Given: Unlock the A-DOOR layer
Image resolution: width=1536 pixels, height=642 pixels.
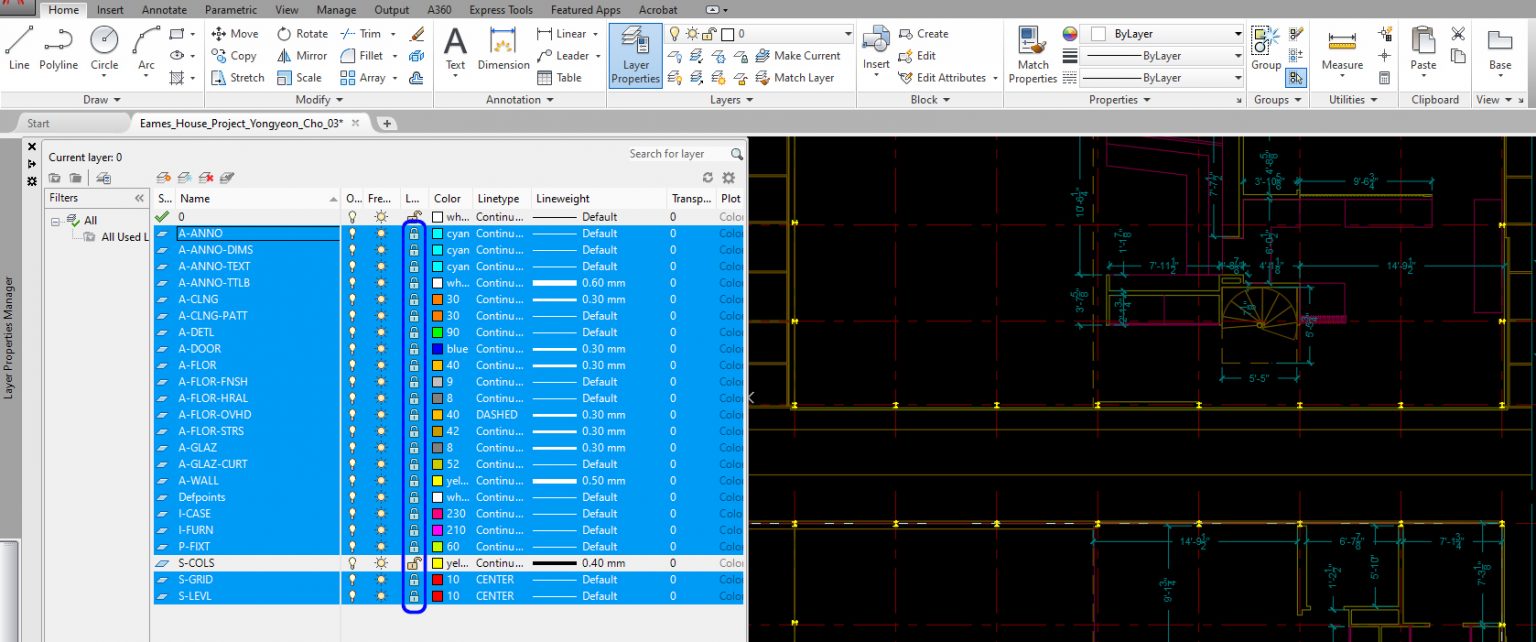Looking at the screenshot, I should tap(413, 348).
